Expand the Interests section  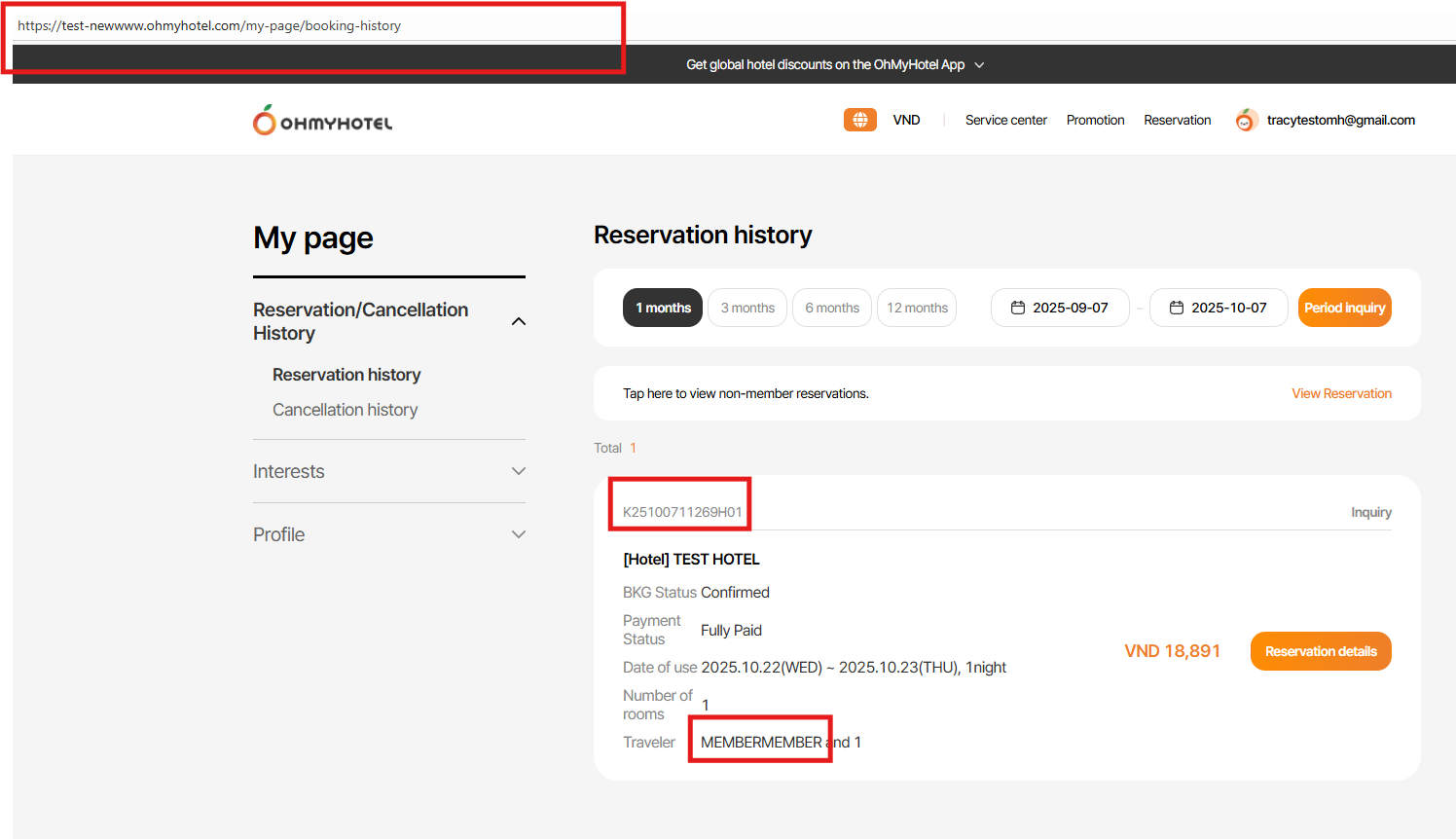coord(519,471)
